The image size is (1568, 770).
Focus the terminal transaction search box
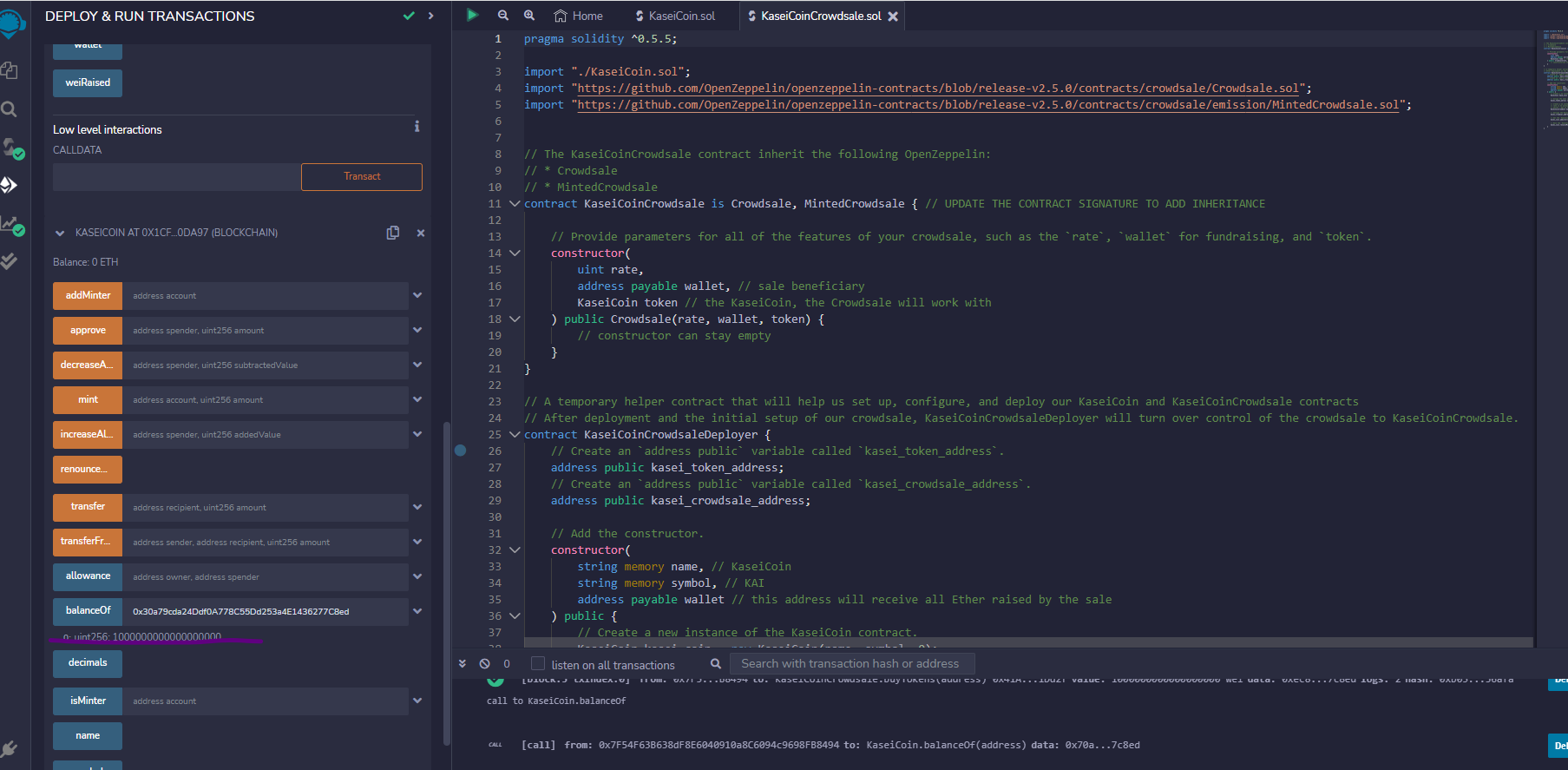coord(852,664)
